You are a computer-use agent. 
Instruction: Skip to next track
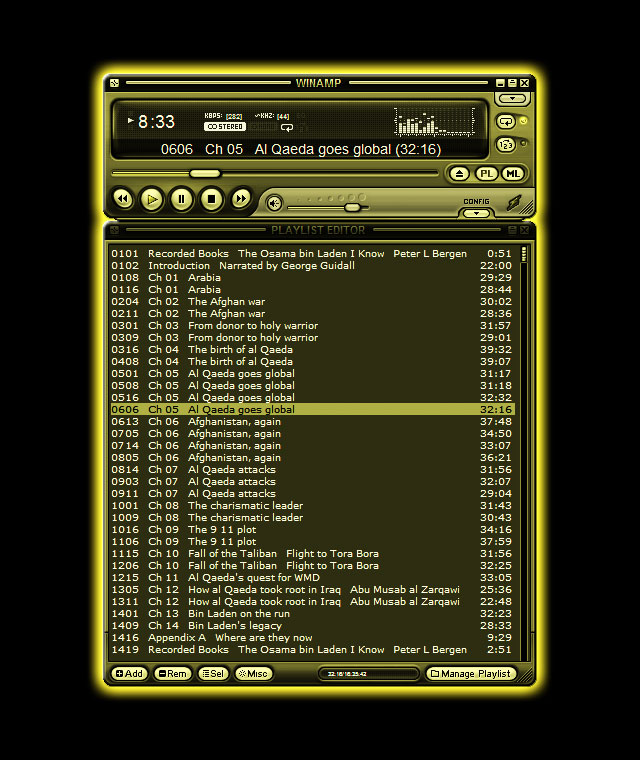tap(241, 200)
